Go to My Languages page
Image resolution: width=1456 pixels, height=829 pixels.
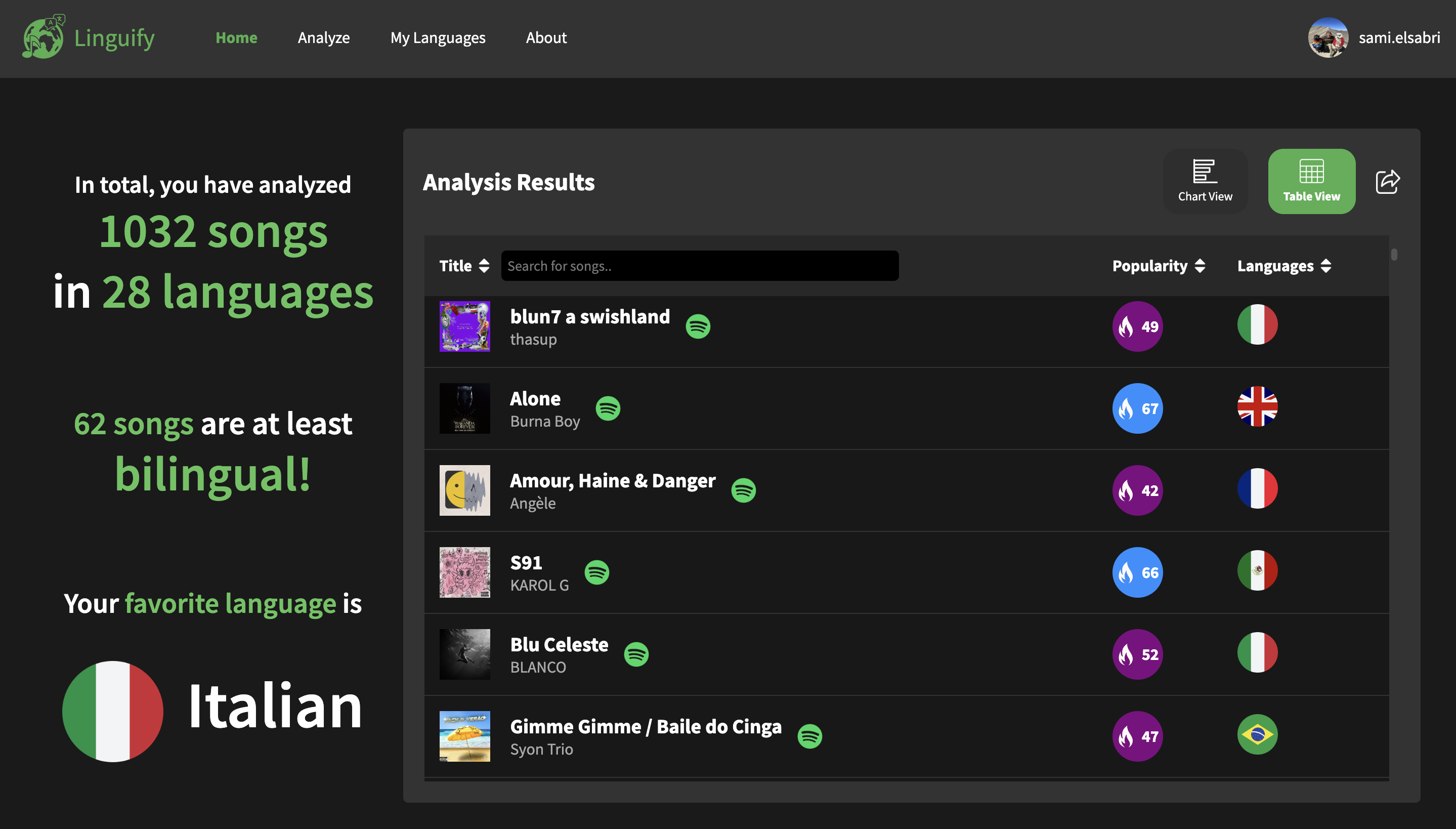[x=438, y=37]
